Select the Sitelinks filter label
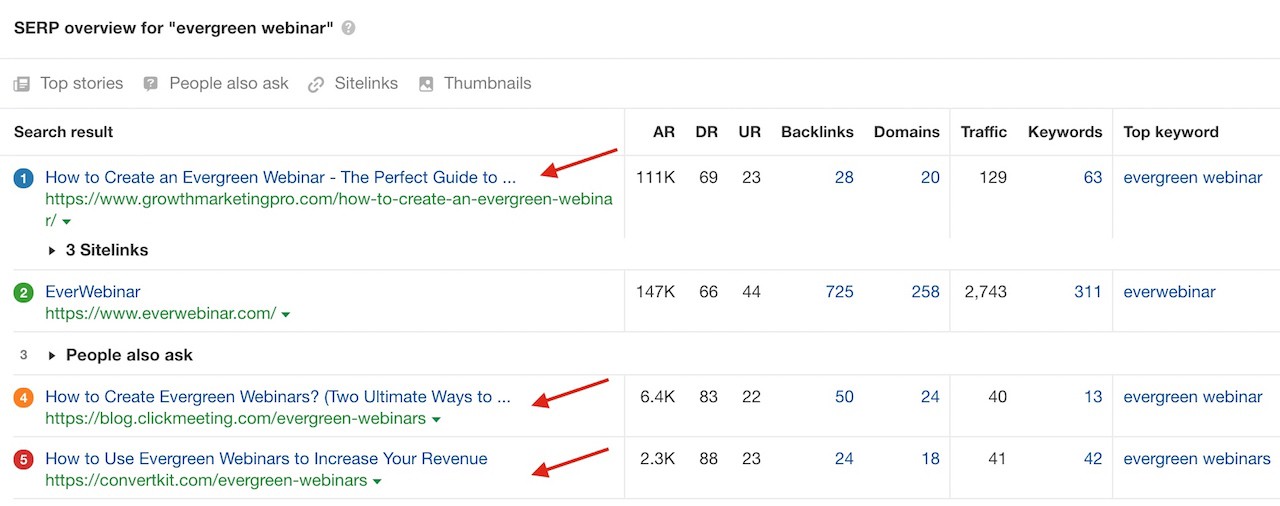 click(x=366, y=84)
